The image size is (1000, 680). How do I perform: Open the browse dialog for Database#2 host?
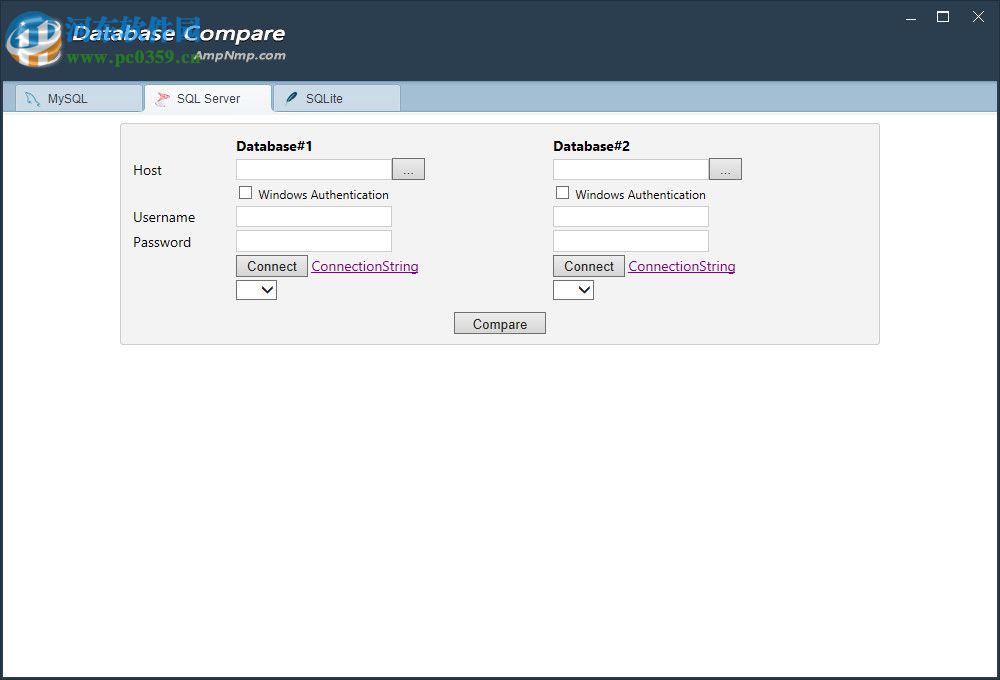click(725, 168)
